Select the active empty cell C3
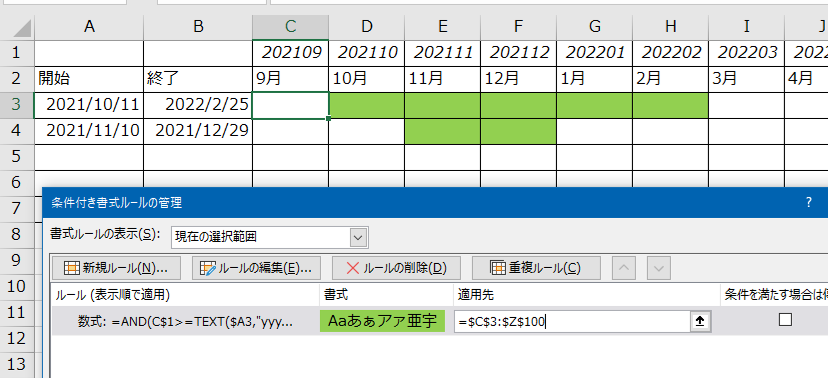 click(x=290, y=105)
